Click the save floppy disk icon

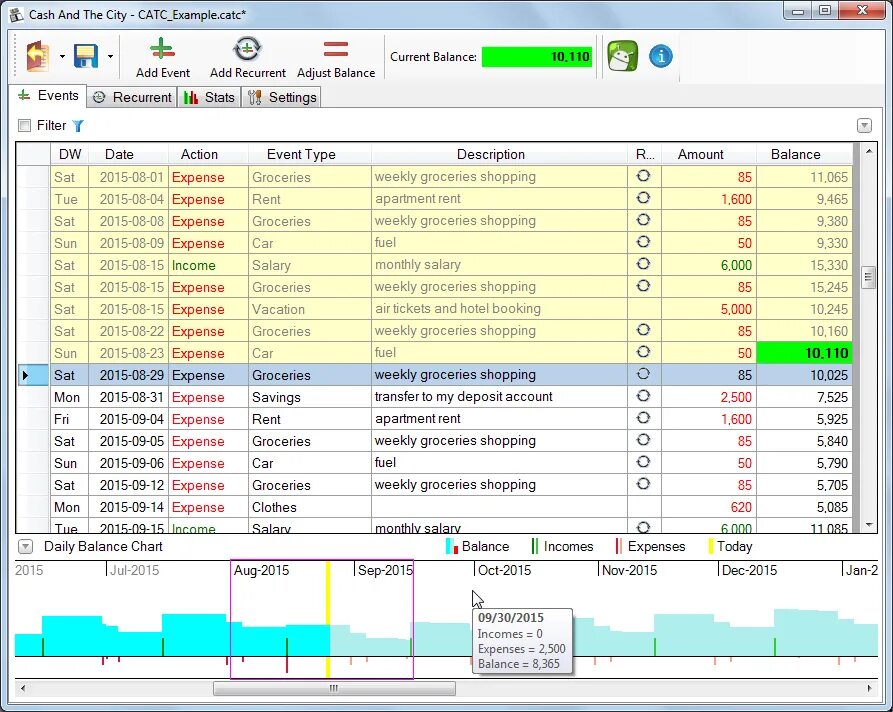pyautogui.click(x=86, y=56)
